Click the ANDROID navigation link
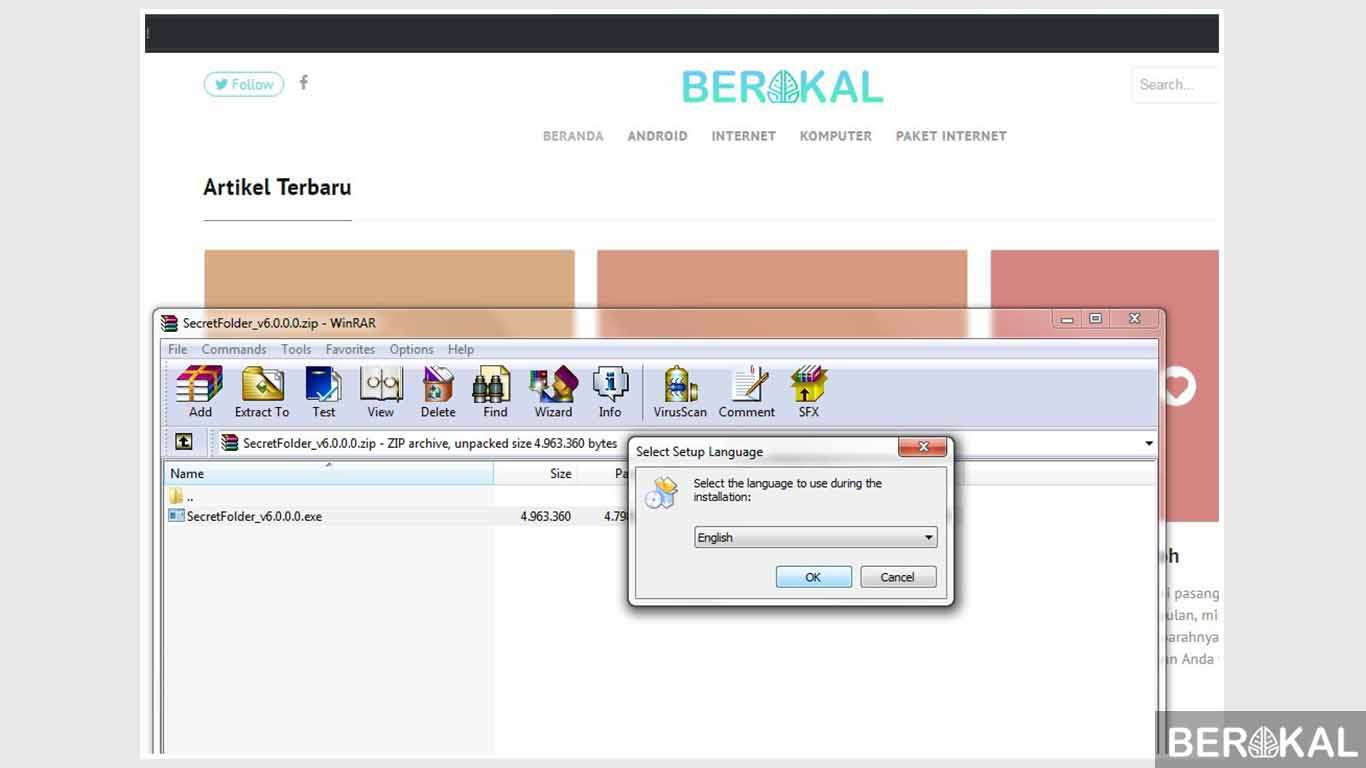 pyautogui.click(x=657, y=136)
